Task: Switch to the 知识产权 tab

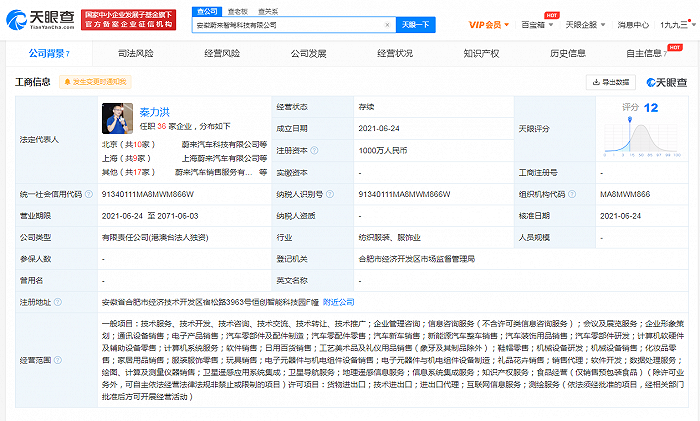Action: [481, 54]
